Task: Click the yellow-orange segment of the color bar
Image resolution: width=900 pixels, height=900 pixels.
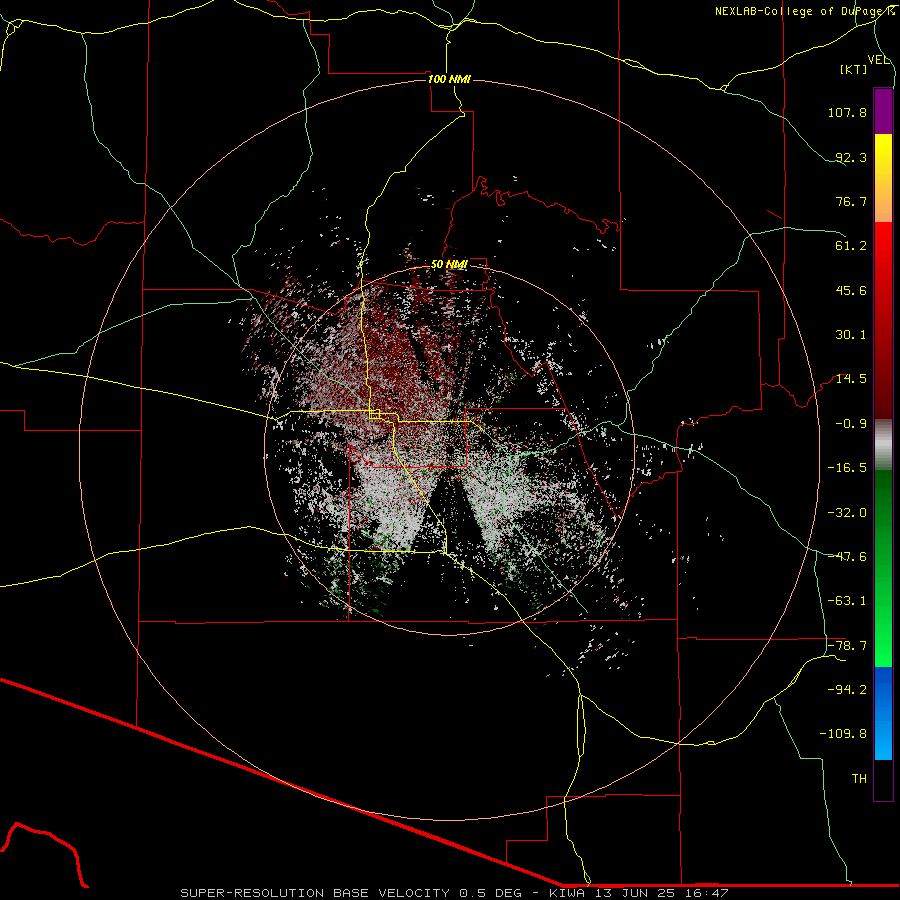Action: click(x=883, y=178)
